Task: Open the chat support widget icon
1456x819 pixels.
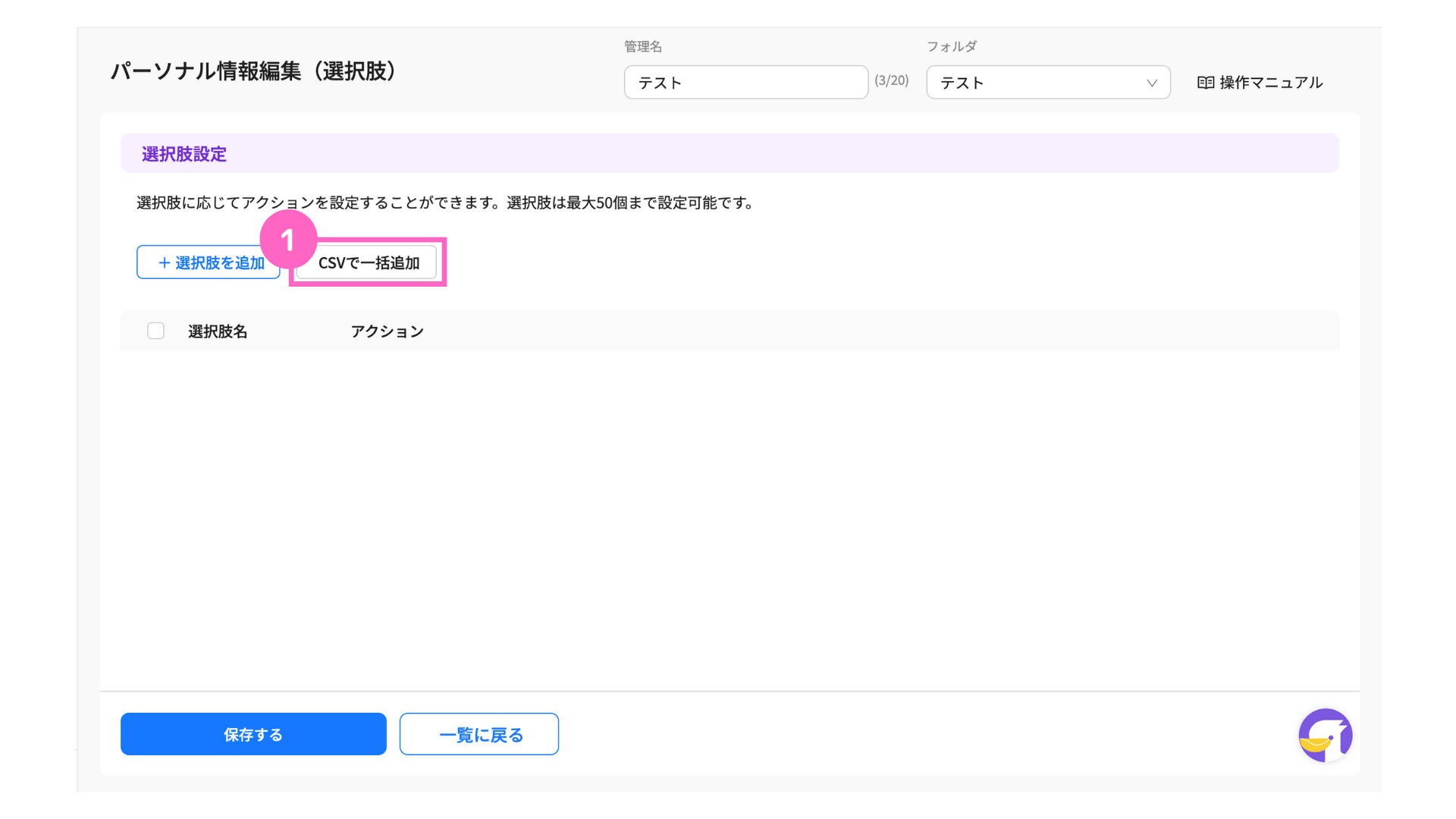Action: point(1325,735)
